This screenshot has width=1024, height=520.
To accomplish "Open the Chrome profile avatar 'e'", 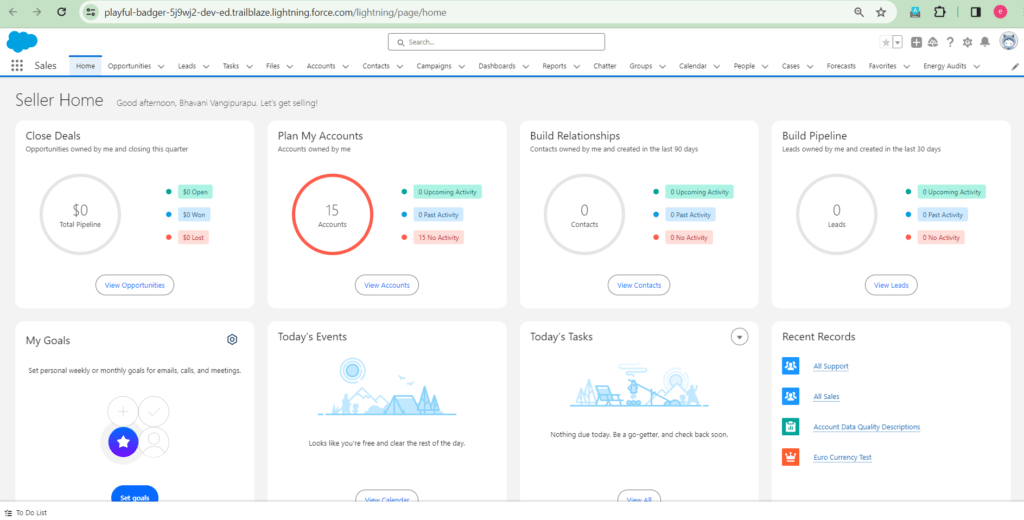I will click(1000, 12).
